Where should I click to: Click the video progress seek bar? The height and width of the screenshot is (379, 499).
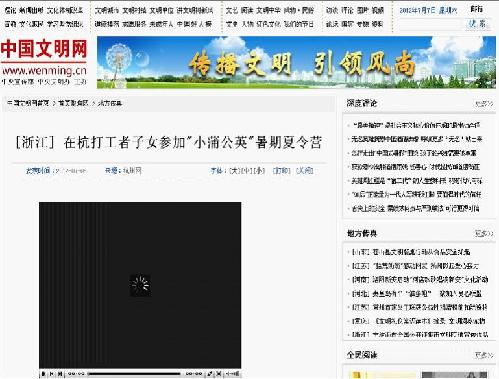134,374
